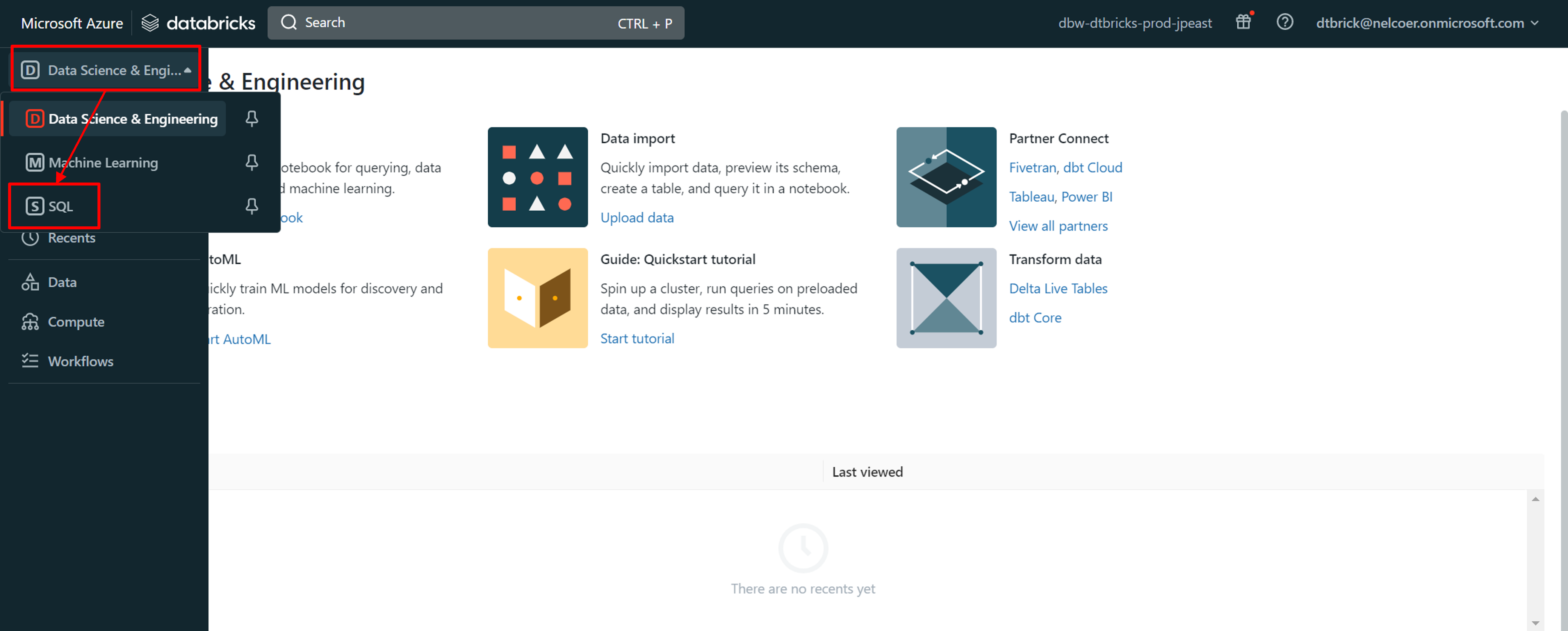Image resolution: width=1568 pixels, height=631 pixels.
Task: Open the help question mark icon
Action: coord(1285,23)
